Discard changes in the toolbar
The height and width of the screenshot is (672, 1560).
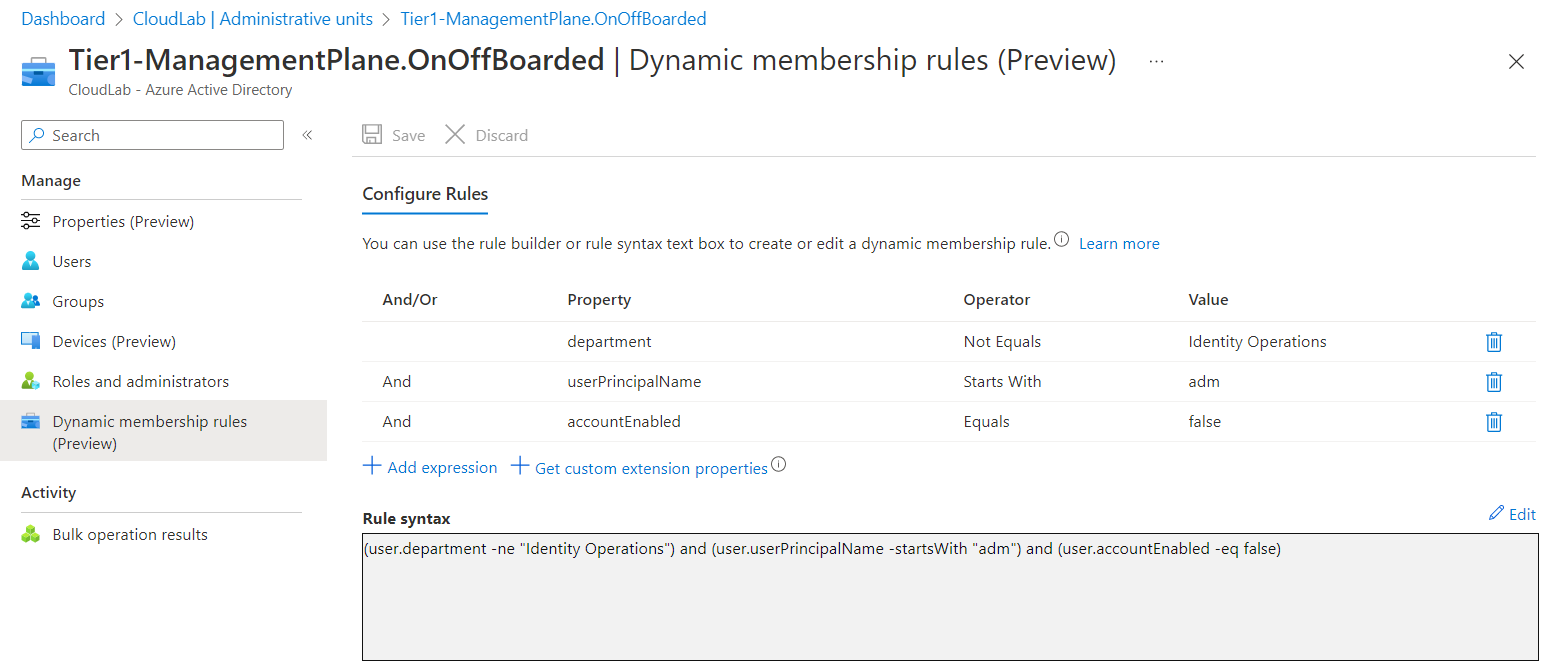pyautogui.click(x=486, y=135)
